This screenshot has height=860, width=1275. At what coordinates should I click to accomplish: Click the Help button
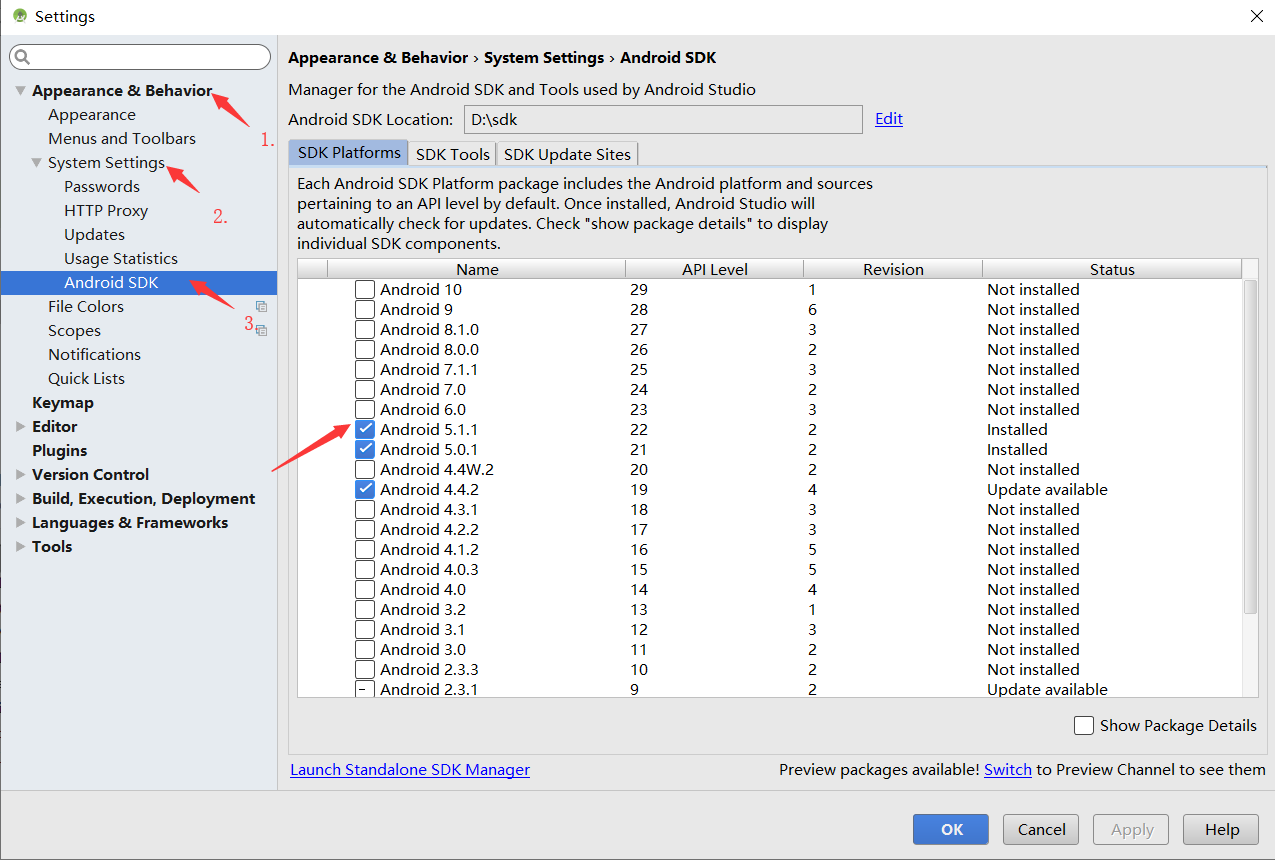point(1221,829)
